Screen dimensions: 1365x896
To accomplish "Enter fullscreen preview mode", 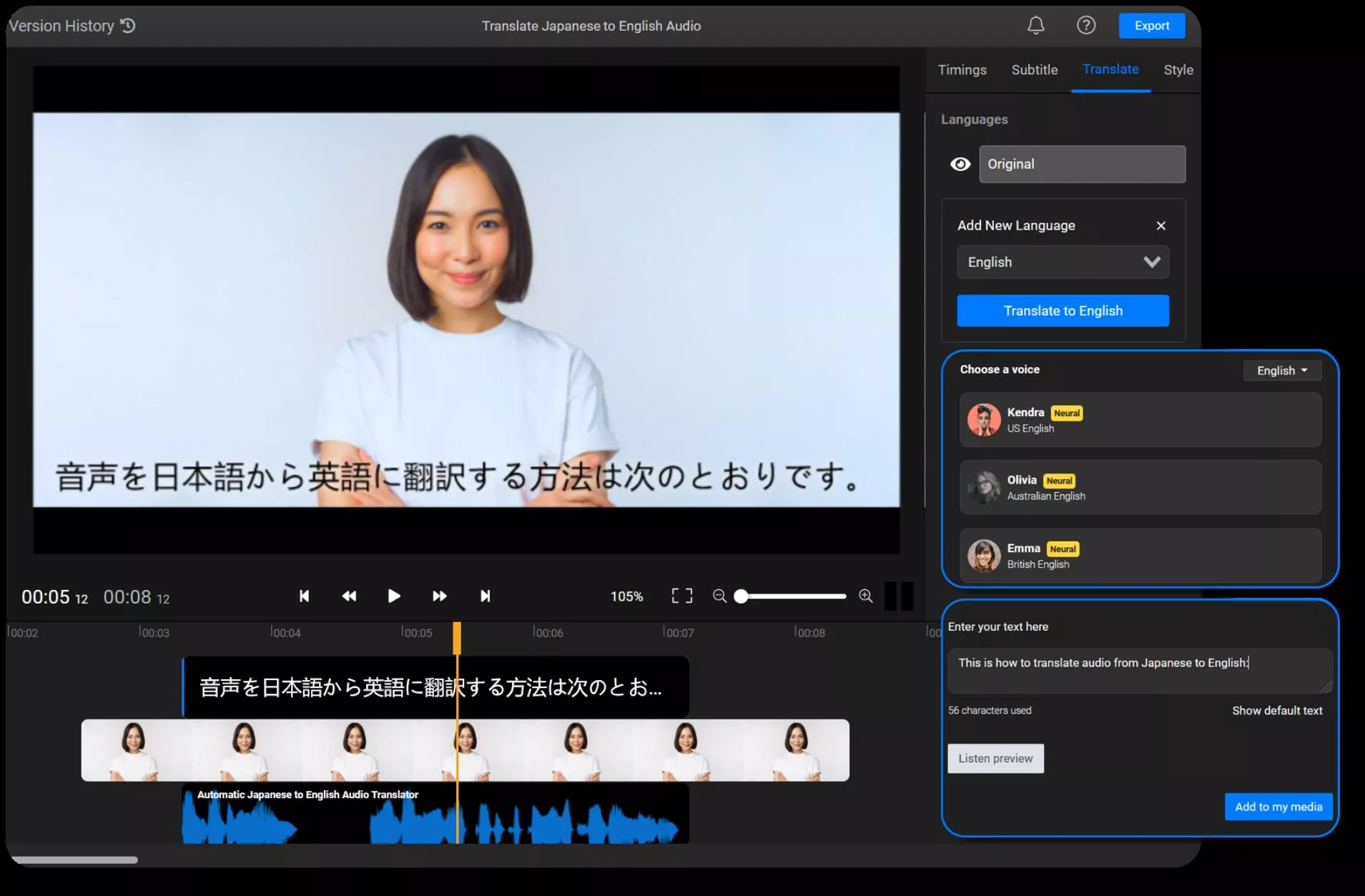I will click(x=681, y=596).
